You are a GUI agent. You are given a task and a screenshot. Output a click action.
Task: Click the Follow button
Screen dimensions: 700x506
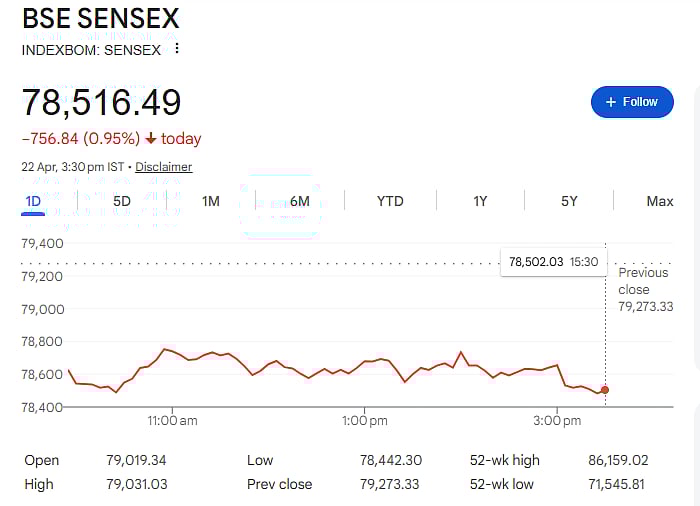632,102
